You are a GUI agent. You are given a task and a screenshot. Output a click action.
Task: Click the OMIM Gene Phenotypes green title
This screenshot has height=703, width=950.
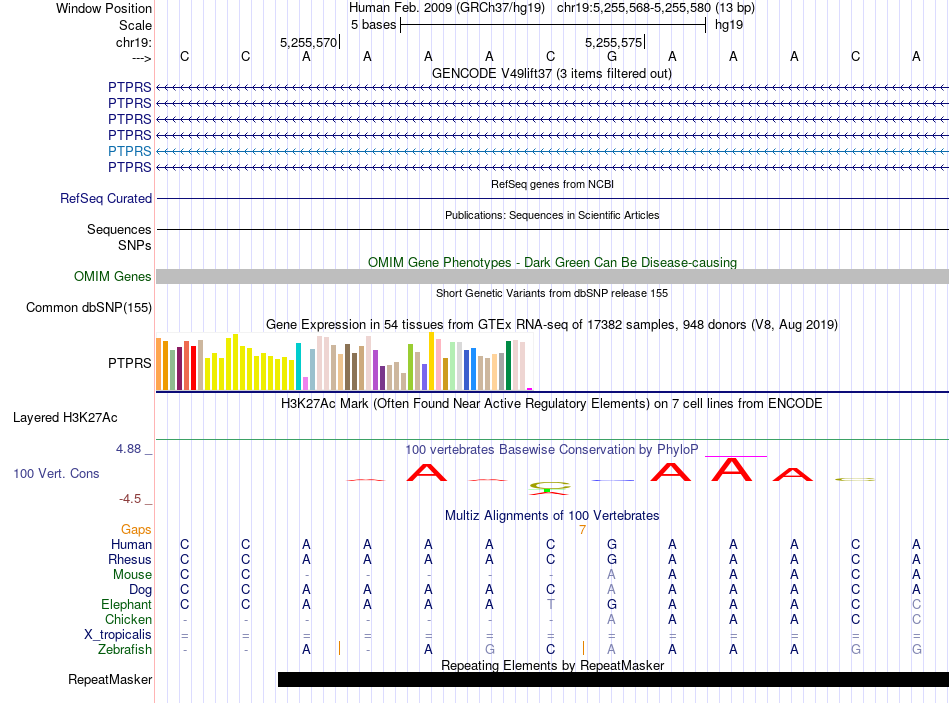pos(552,262)
